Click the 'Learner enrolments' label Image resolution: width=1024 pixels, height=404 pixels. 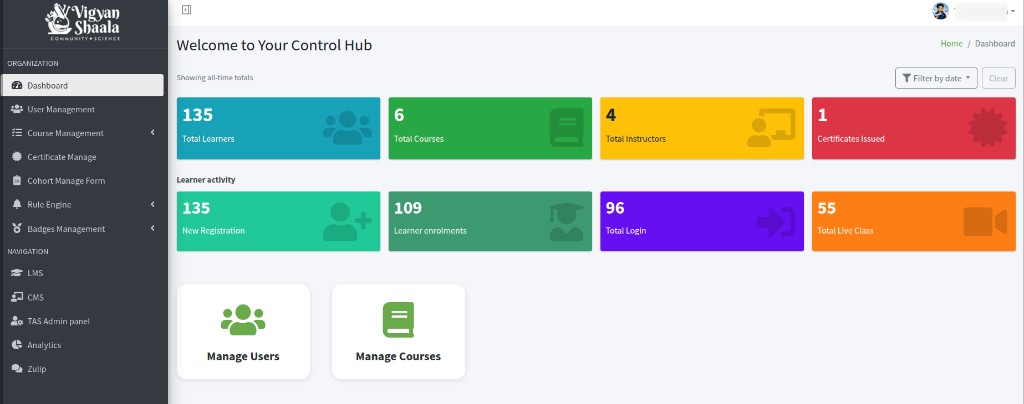430,230
